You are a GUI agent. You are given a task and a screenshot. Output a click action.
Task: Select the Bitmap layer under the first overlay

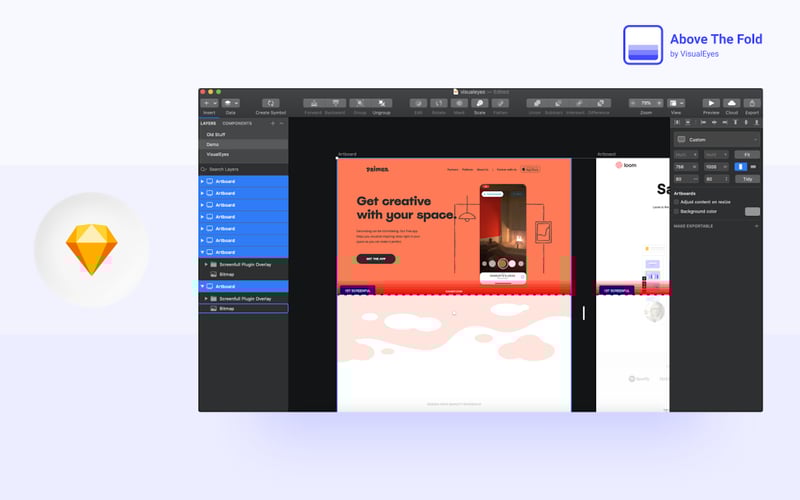click(243, 274)
